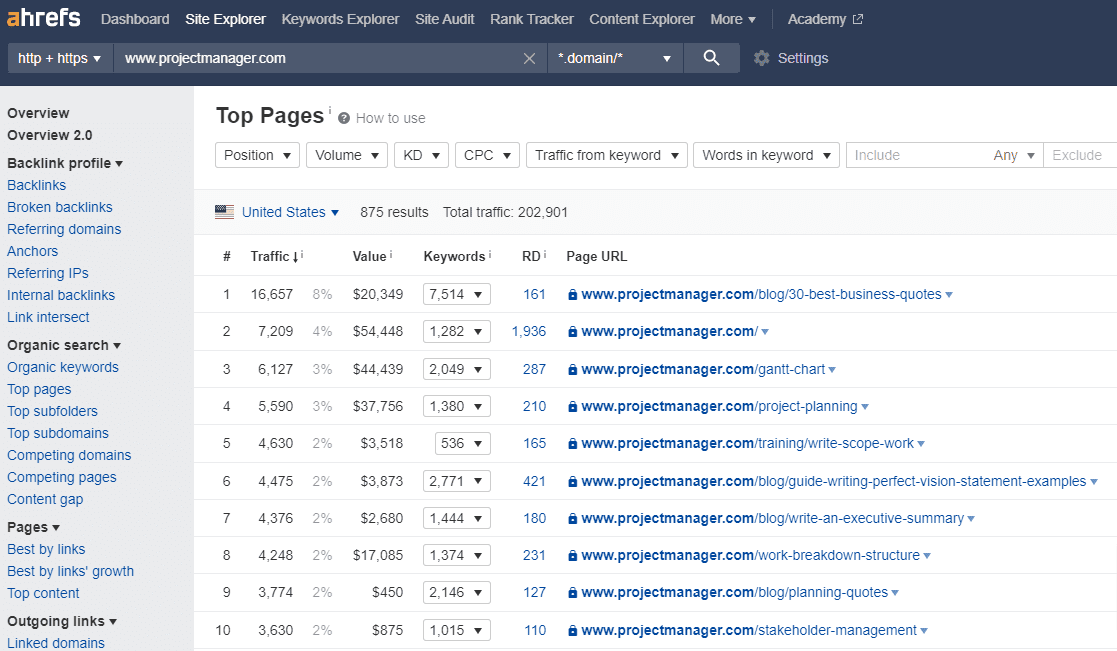
Task: Click the lock icon beside stakeholder-management URL
Action: (x=572, y=630)
